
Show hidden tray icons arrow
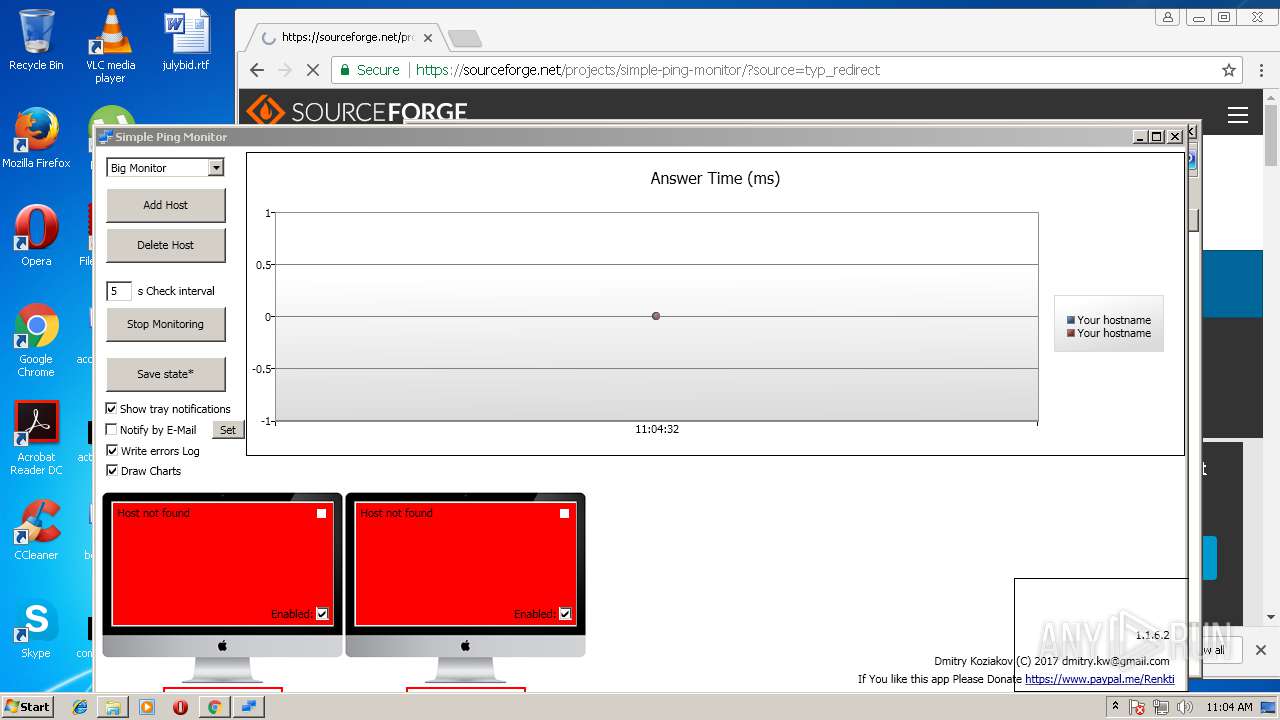point(1116,707)
